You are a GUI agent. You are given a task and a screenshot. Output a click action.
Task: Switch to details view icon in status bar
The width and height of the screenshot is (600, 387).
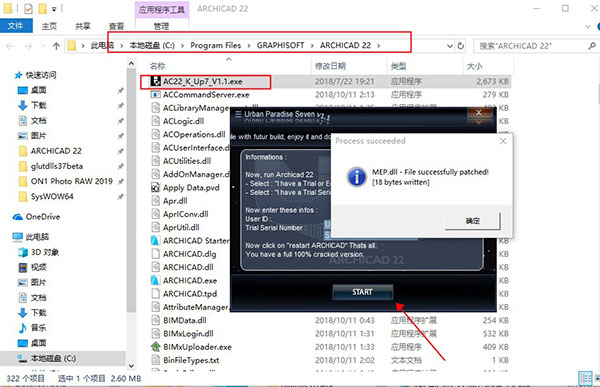coord(585,378)
